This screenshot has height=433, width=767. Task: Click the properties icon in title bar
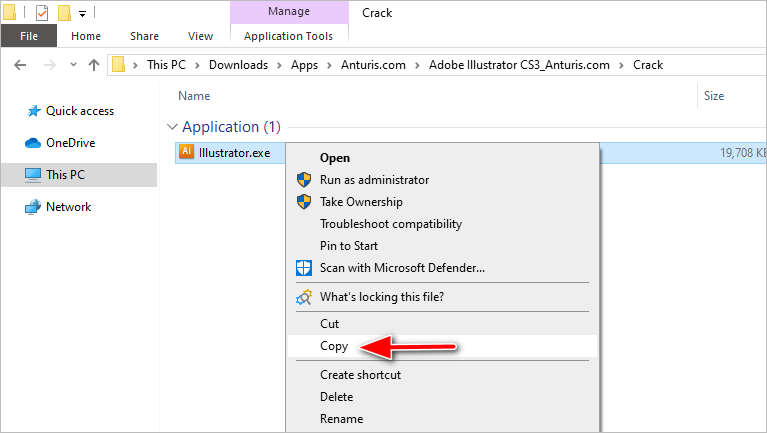click(x=42, y=13)
